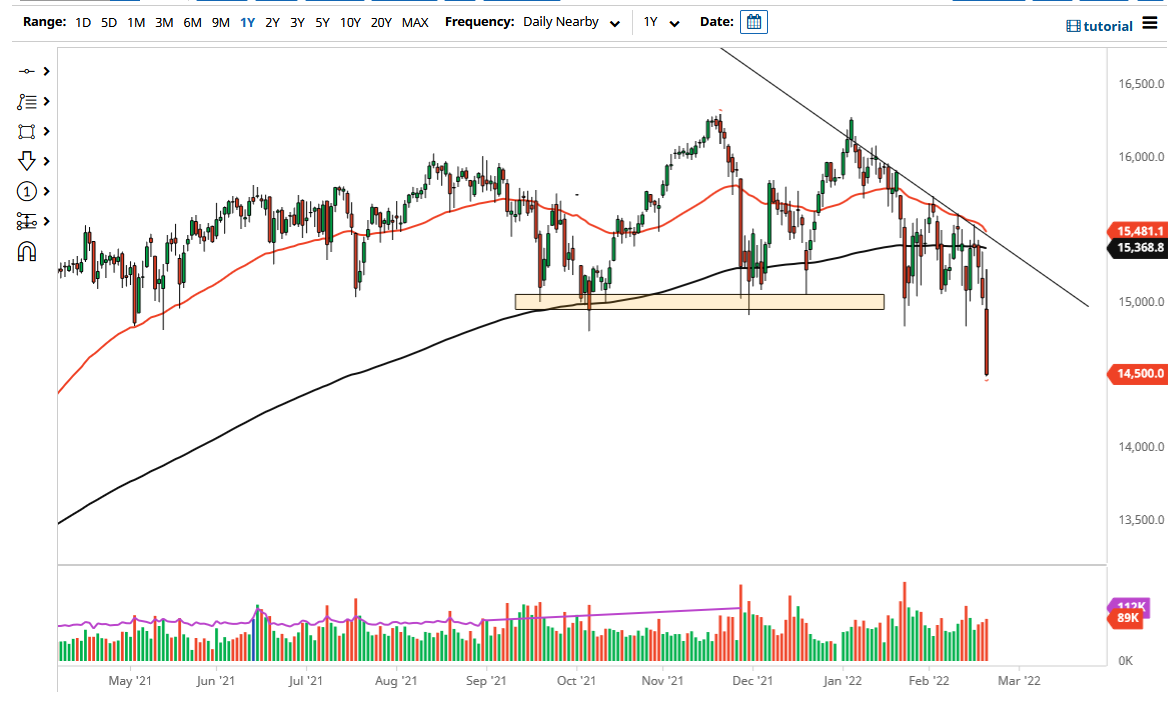Open the 1Y period dropdown
The height and width of the screenshot is (711, 1176).
coord(661,21)
